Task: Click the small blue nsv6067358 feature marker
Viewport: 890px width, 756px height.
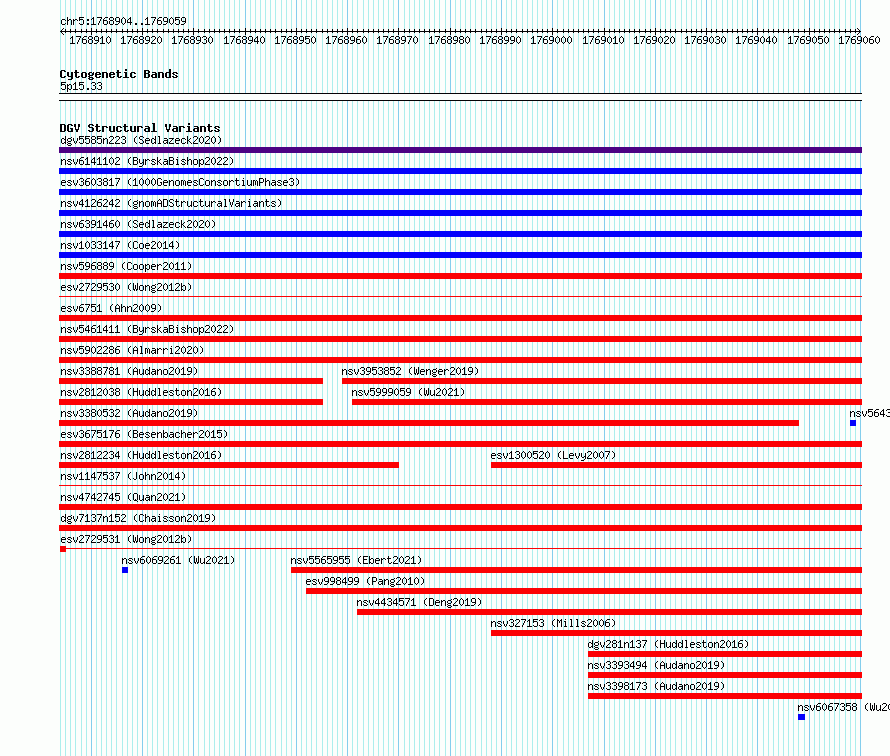Action: 801,717
